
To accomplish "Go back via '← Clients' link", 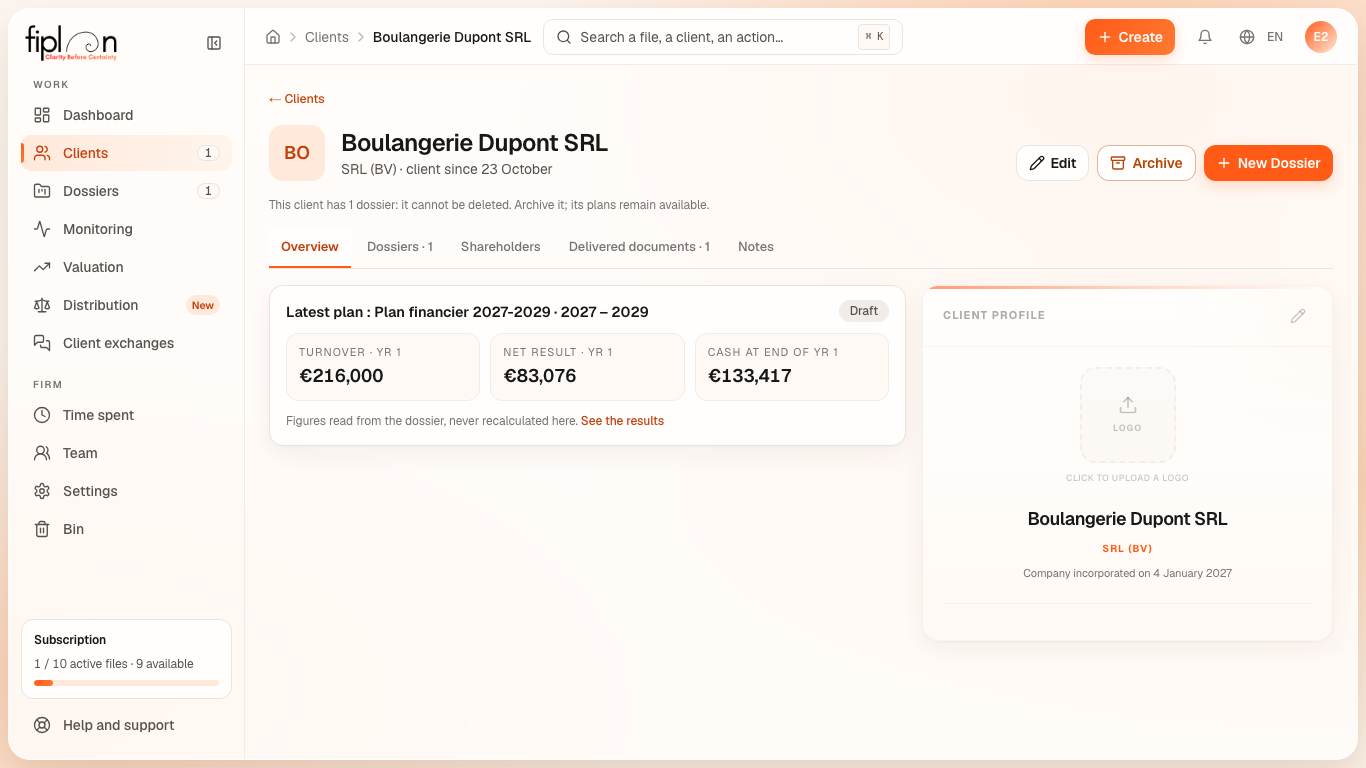I will click(297, 99).
